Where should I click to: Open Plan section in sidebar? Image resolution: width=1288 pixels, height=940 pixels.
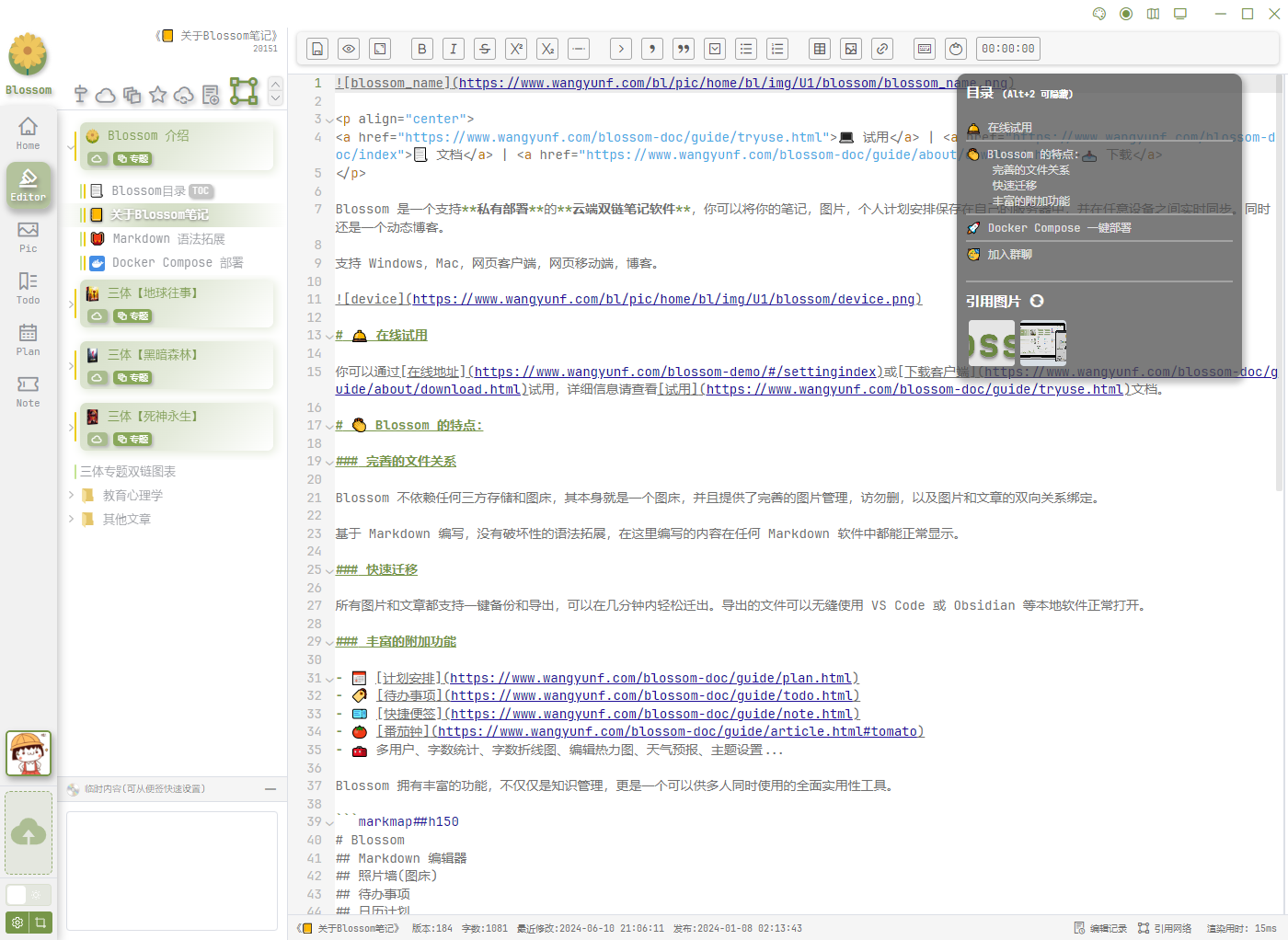coord(29,338)
